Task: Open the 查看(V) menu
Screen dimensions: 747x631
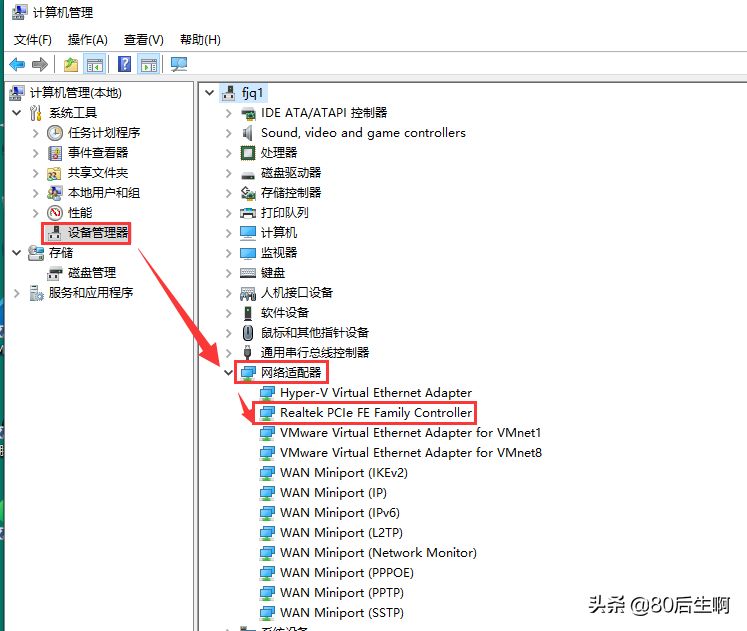Action: coord(143,40)
